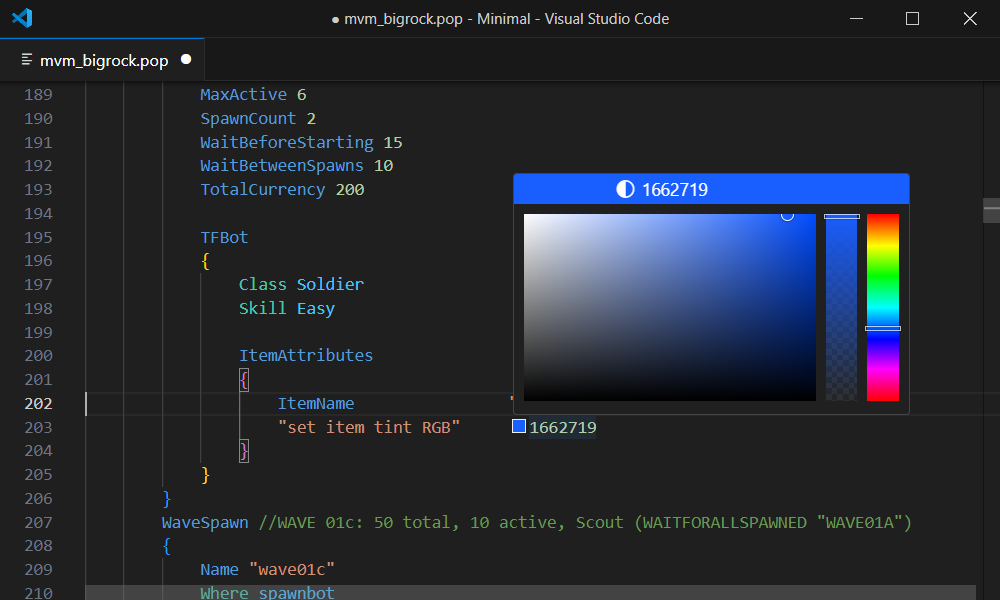Click 'WaitBeforeStarting' on line 191

coord(287,142)
